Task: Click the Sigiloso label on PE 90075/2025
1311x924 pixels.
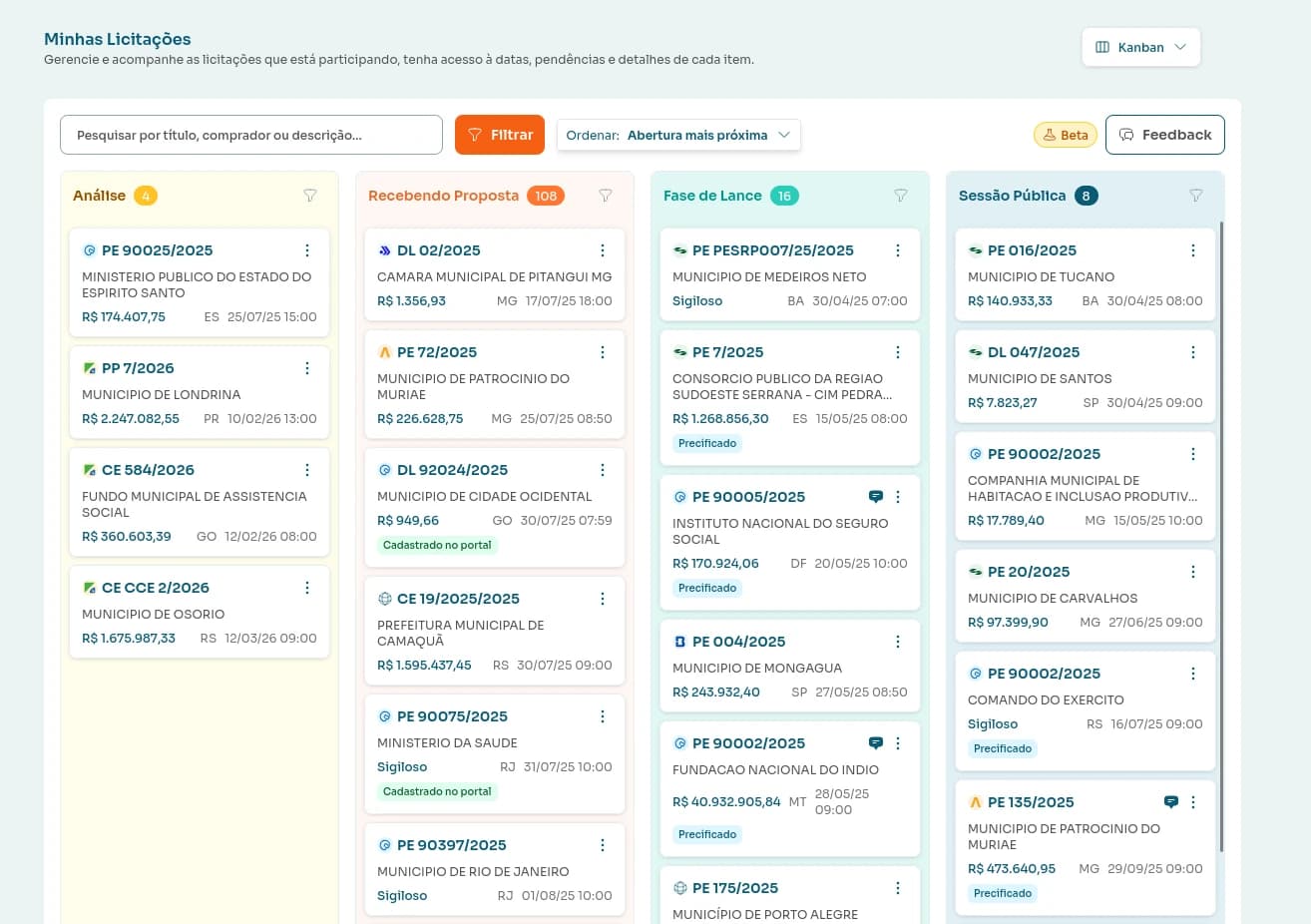Action: tap(402, 767)
